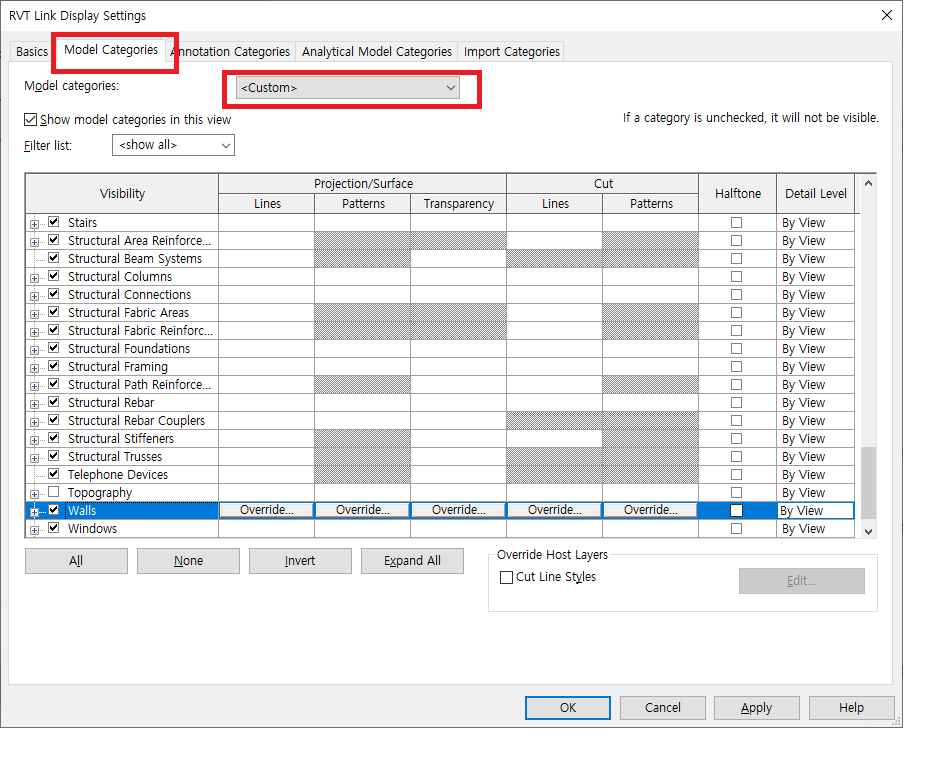Click Cut Lines Override button for Walls
The width and height of the screenshot is (936, 768).
click(555, 510)
